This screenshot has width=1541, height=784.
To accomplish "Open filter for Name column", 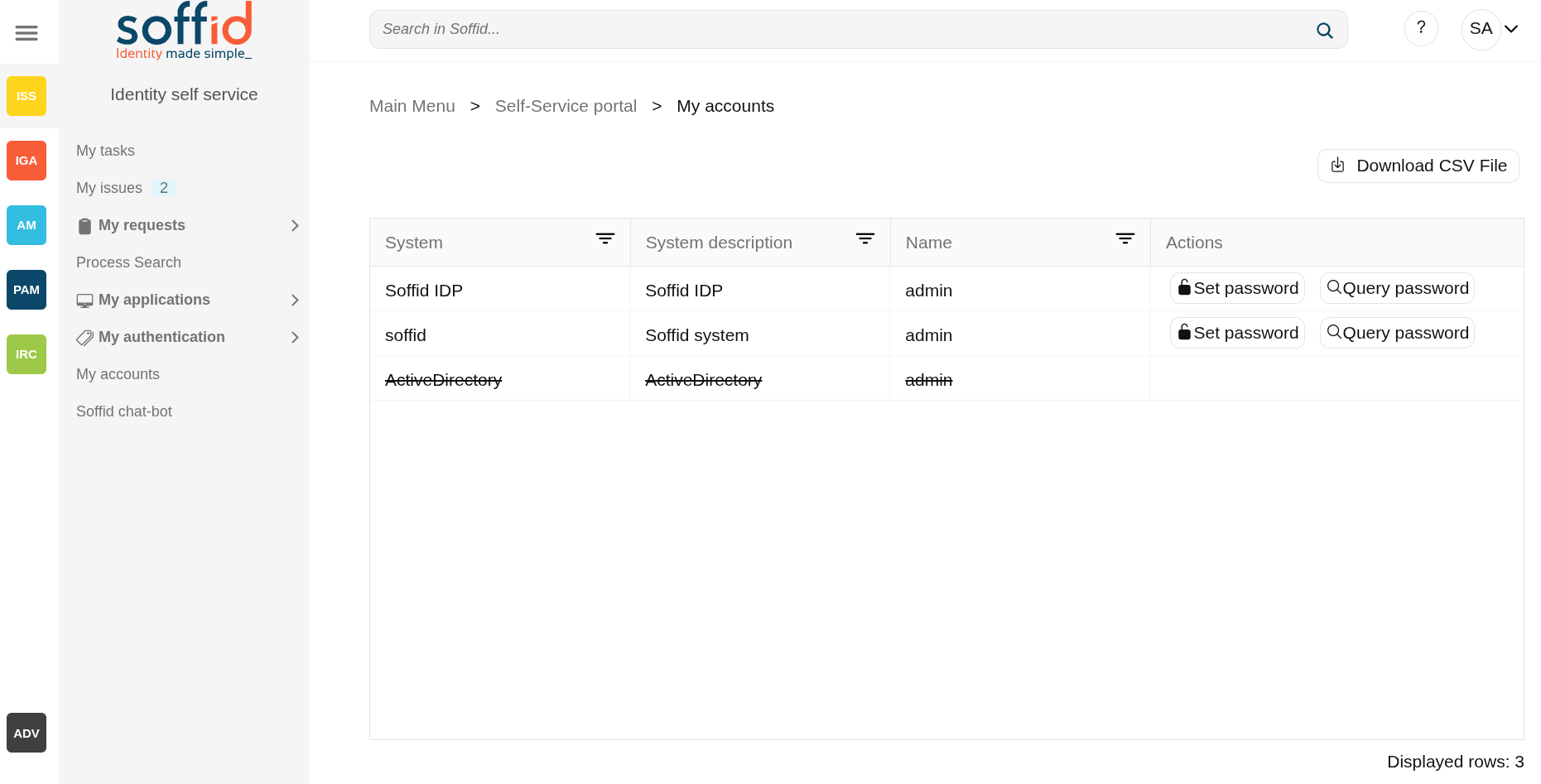I will click(1125, 239).
